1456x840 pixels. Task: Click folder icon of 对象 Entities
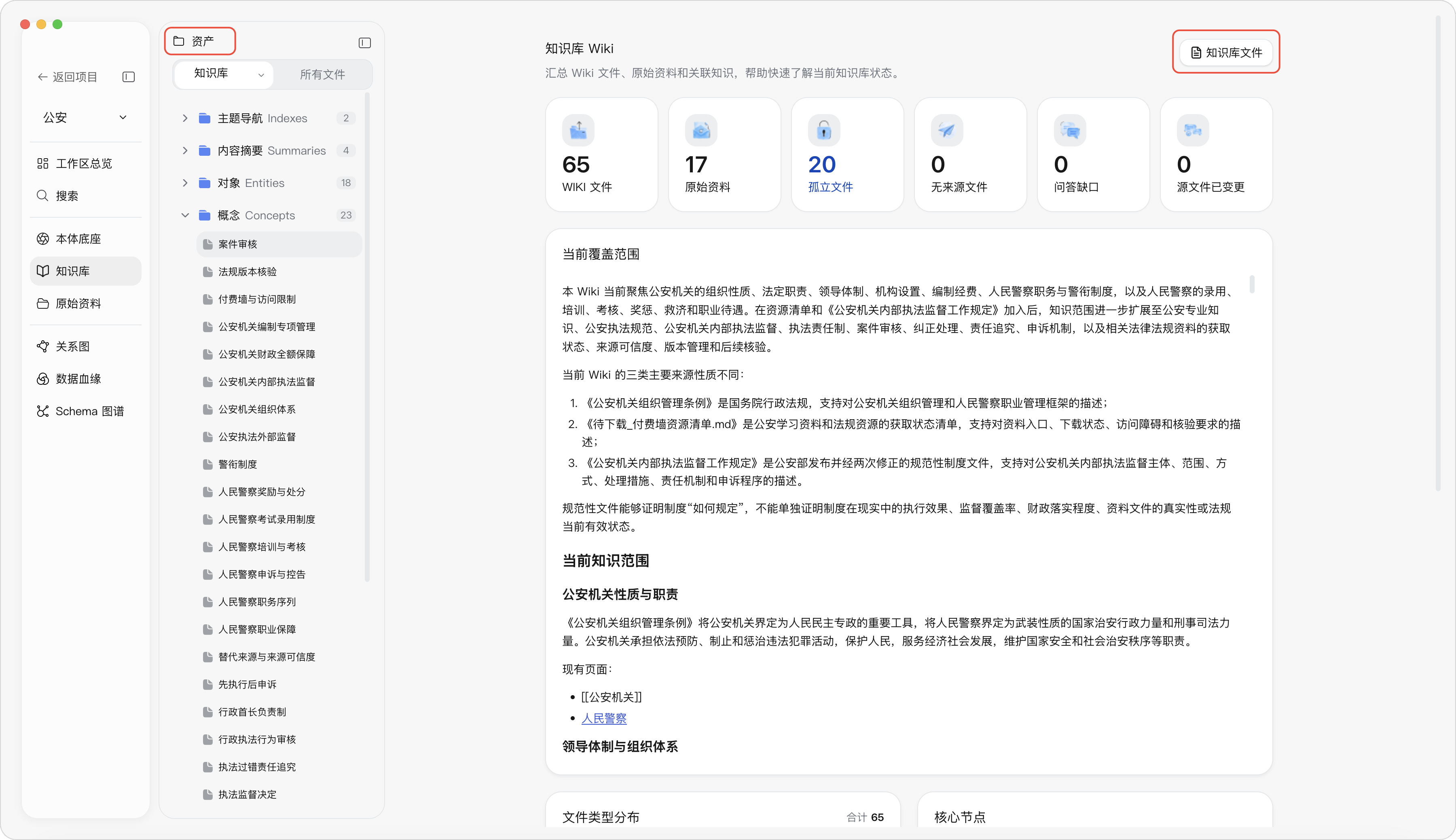pyautogui.click(x=204, y=183)
